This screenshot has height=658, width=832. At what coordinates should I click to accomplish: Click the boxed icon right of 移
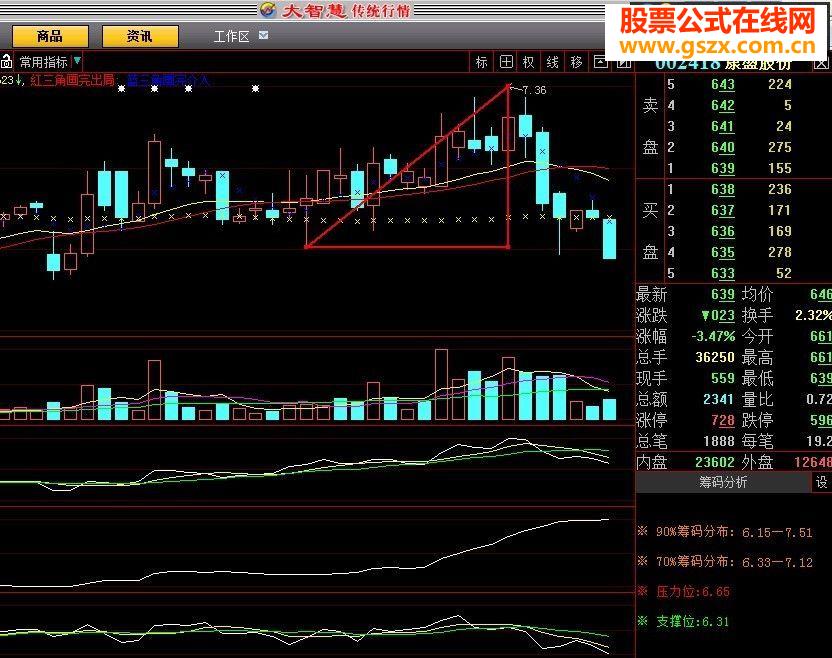point(600,62)
